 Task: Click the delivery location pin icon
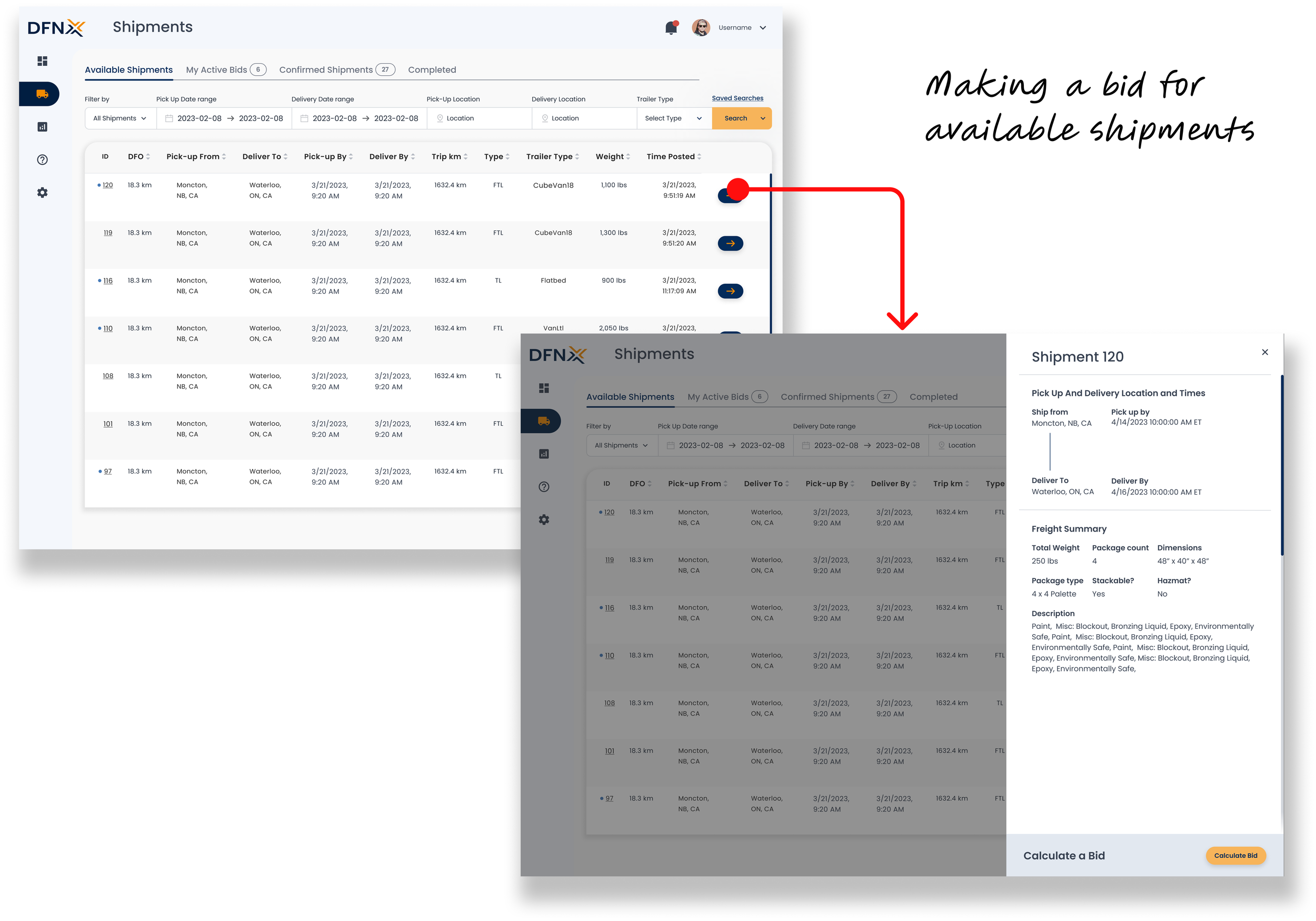click(544, 118)
